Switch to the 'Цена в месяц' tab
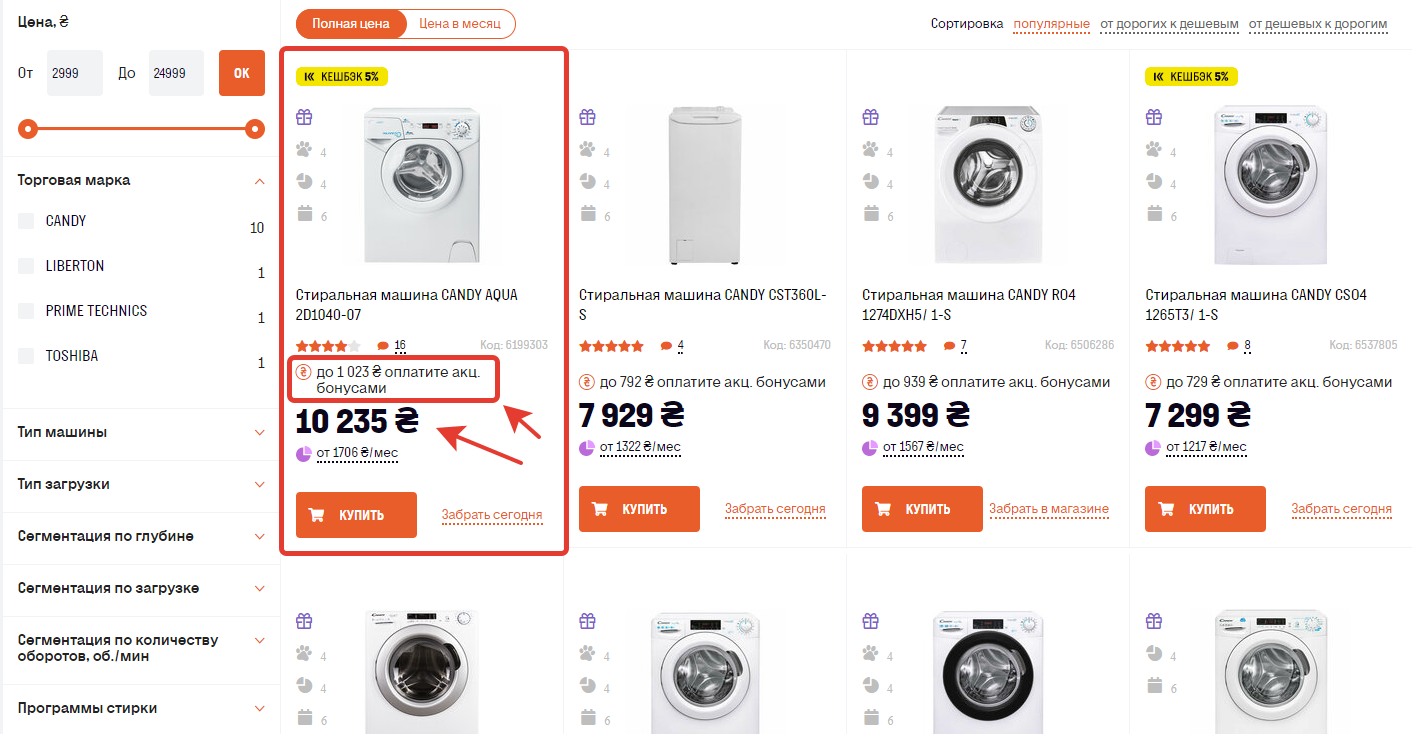1412x734 pixels. pyautogui.click(x=460, y=23)
